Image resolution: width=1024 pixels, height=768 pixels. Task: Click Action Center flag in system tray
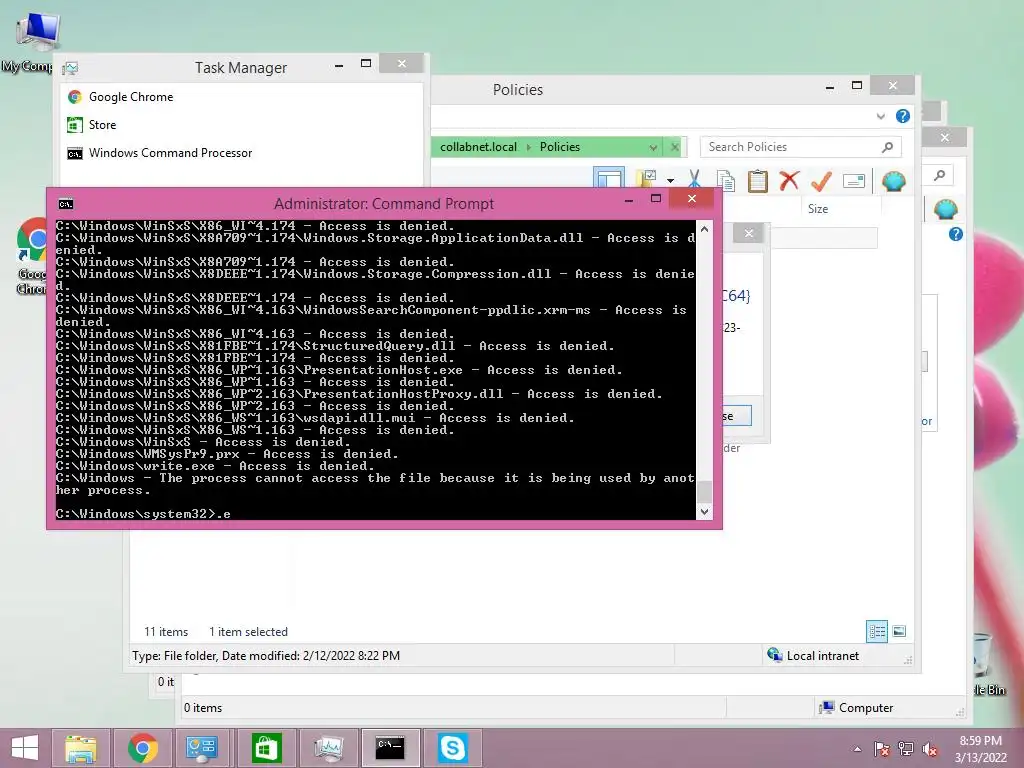tap(881, 749)
